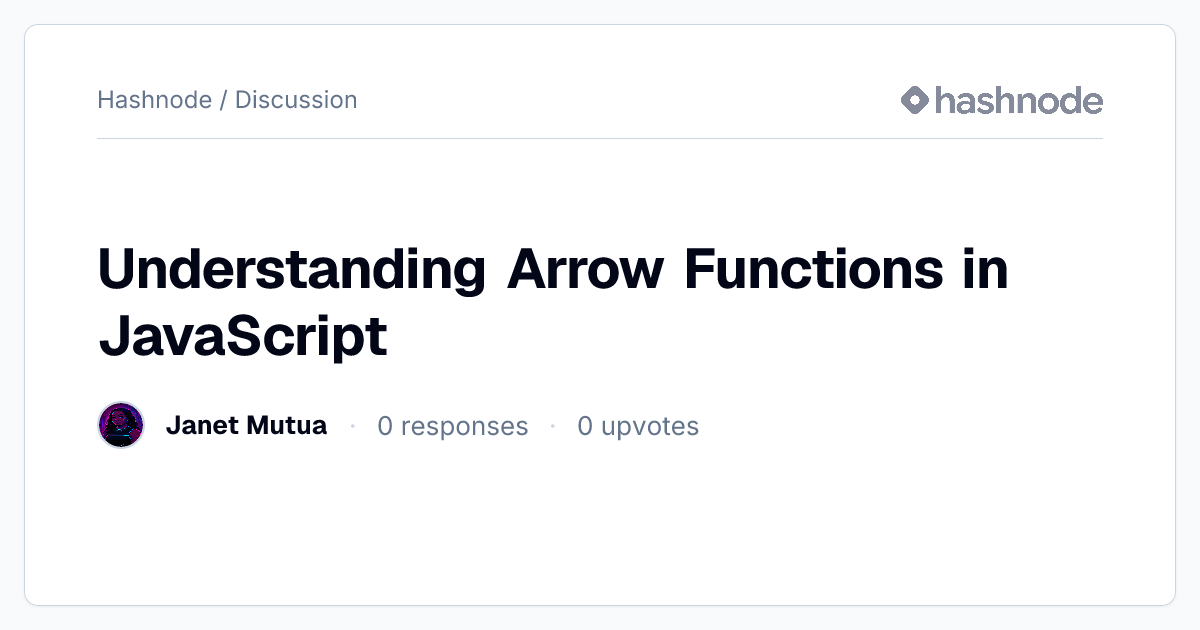Click the Hashnode diamond logo icon
The width and height of the screenshot is (1200, 630).
click(x=915, y=100)
